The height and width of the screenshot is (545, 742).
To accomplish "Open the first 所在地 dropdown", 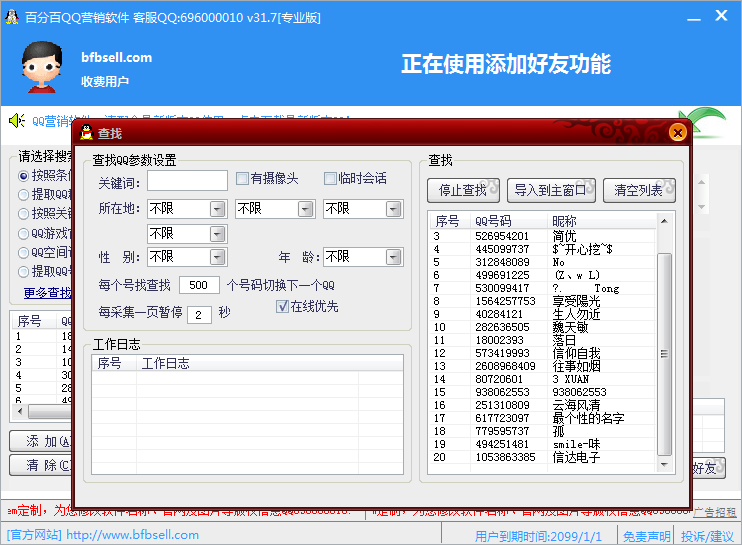I will click(x=216, y=209).
